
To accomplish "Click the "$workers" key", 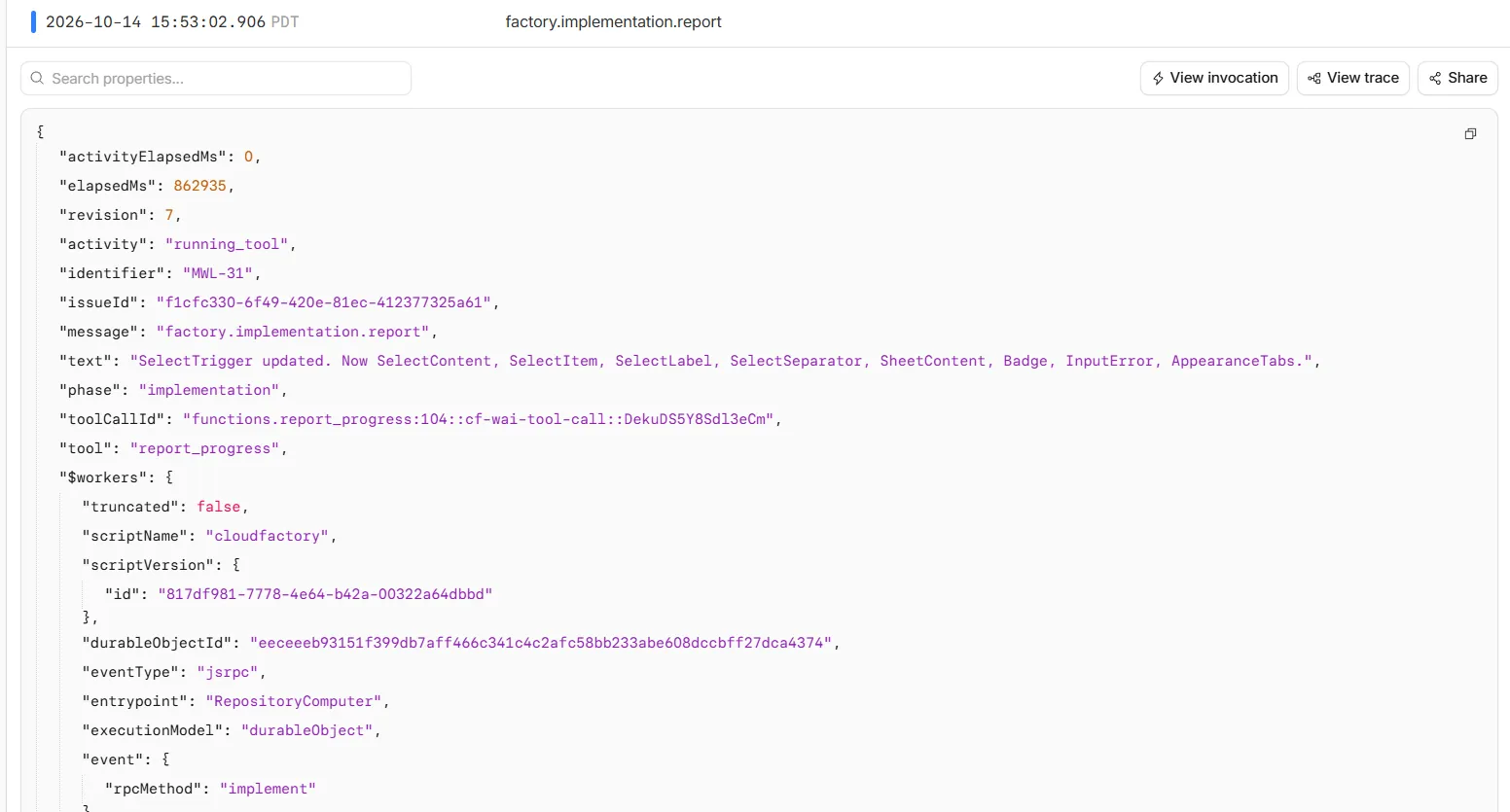I will tap(103, 477).
